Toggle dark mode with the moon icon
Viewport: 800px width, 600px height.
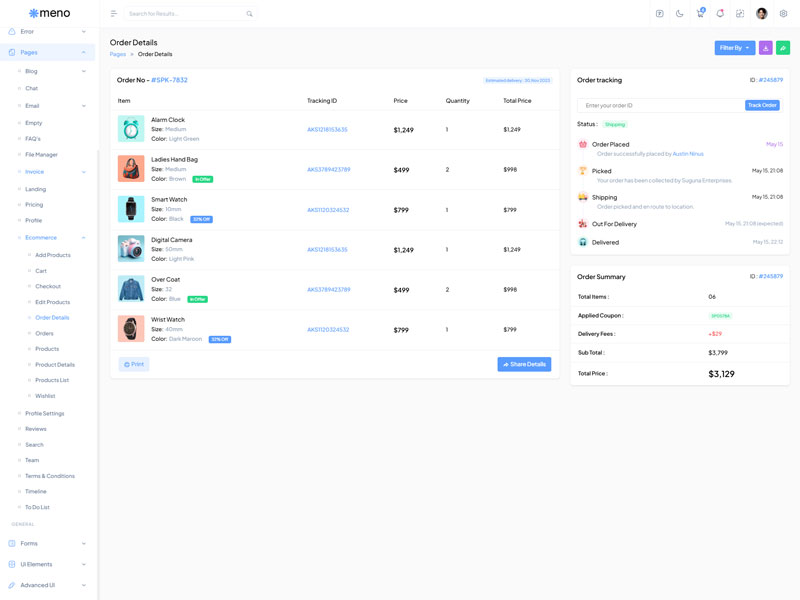pos(680,14)
